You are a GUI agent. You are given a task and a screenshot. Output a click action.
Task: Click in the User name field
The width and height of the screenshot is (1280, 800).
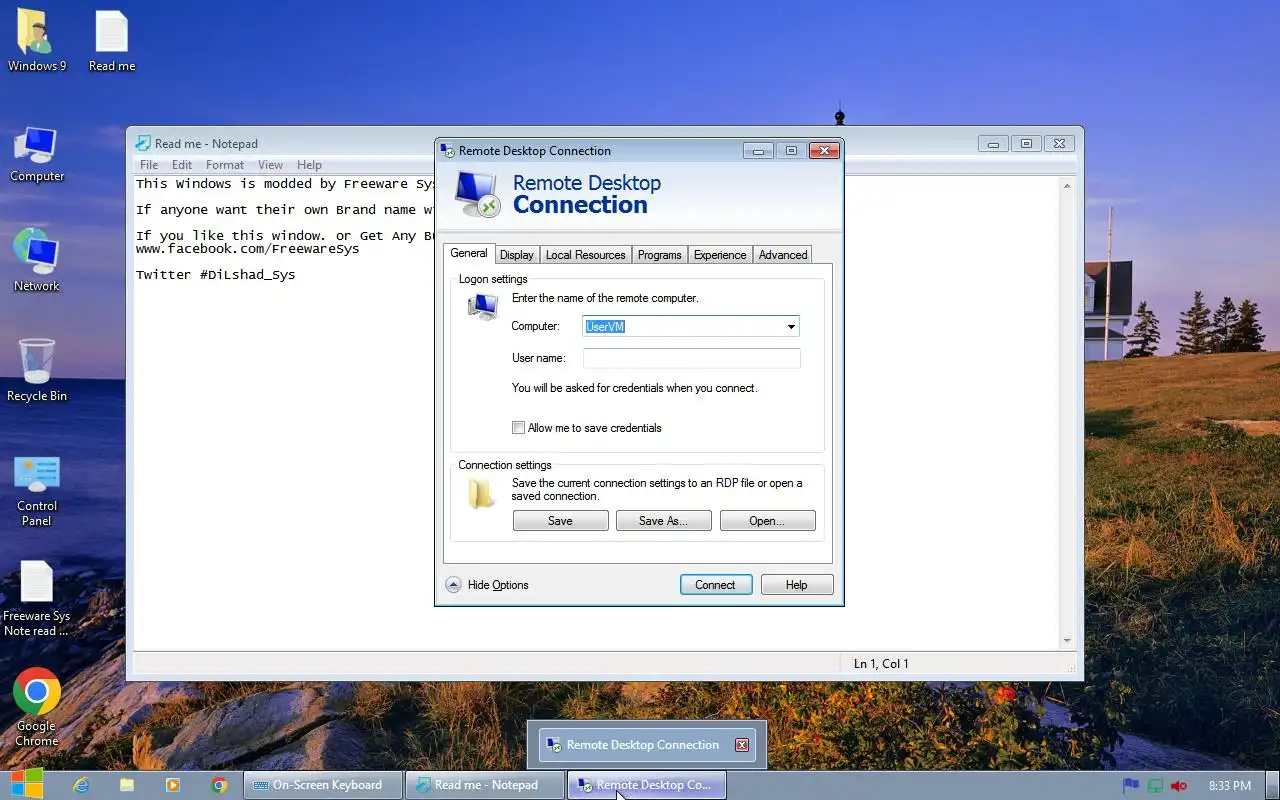pos(692,358)
